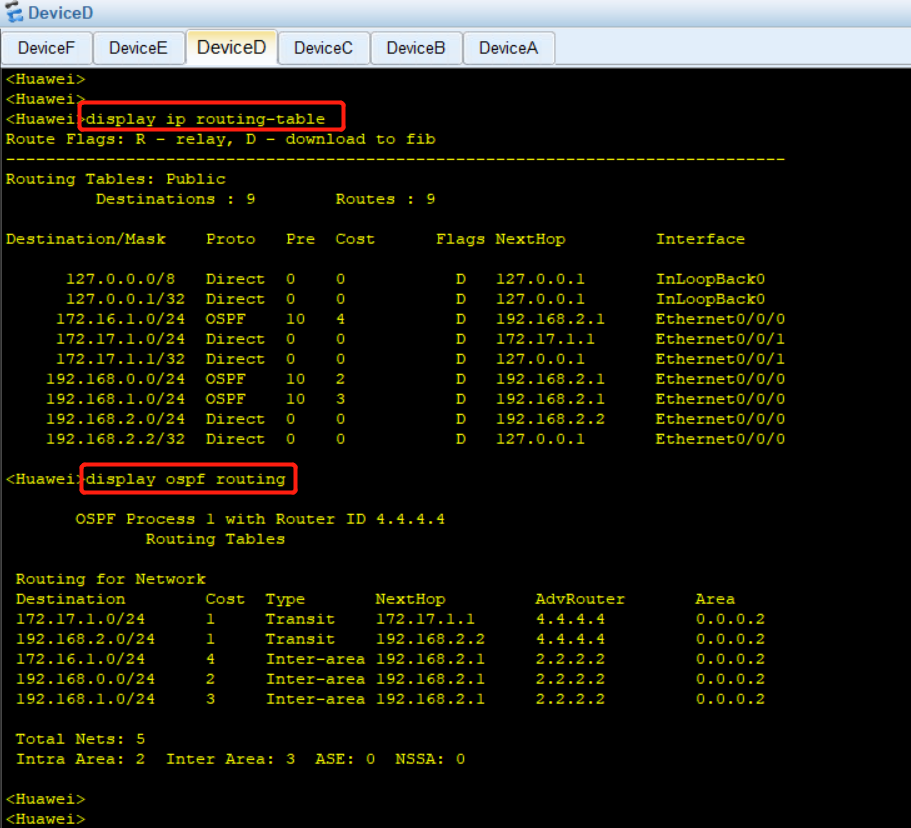The image size is (911, 828).
Task: Open the DeviceB tab
Action: (x=415, y=48)
